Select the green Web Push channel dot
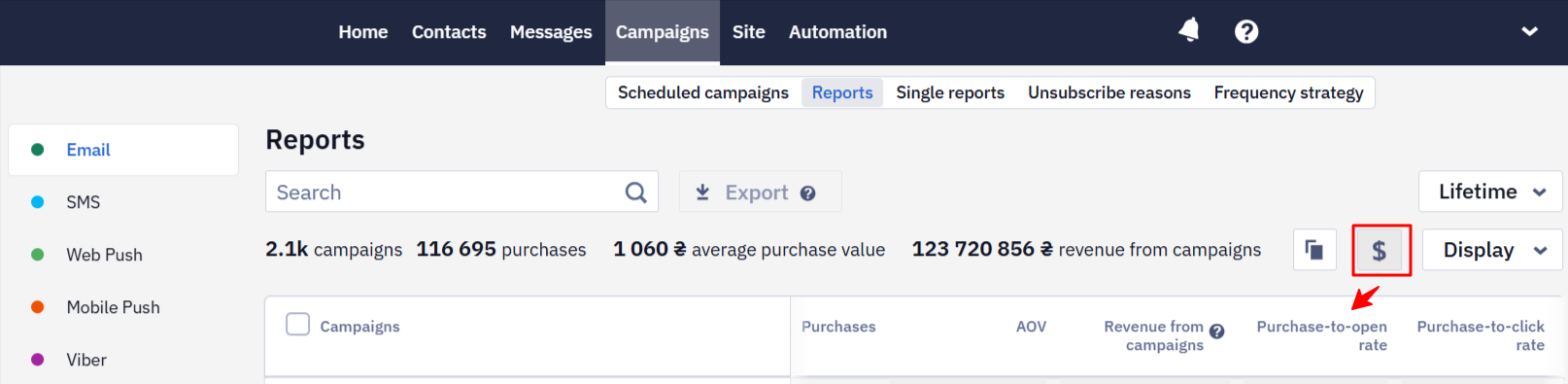Image resolution: width=1568 pixels, height=384 pixels. (x=38, y=255)
